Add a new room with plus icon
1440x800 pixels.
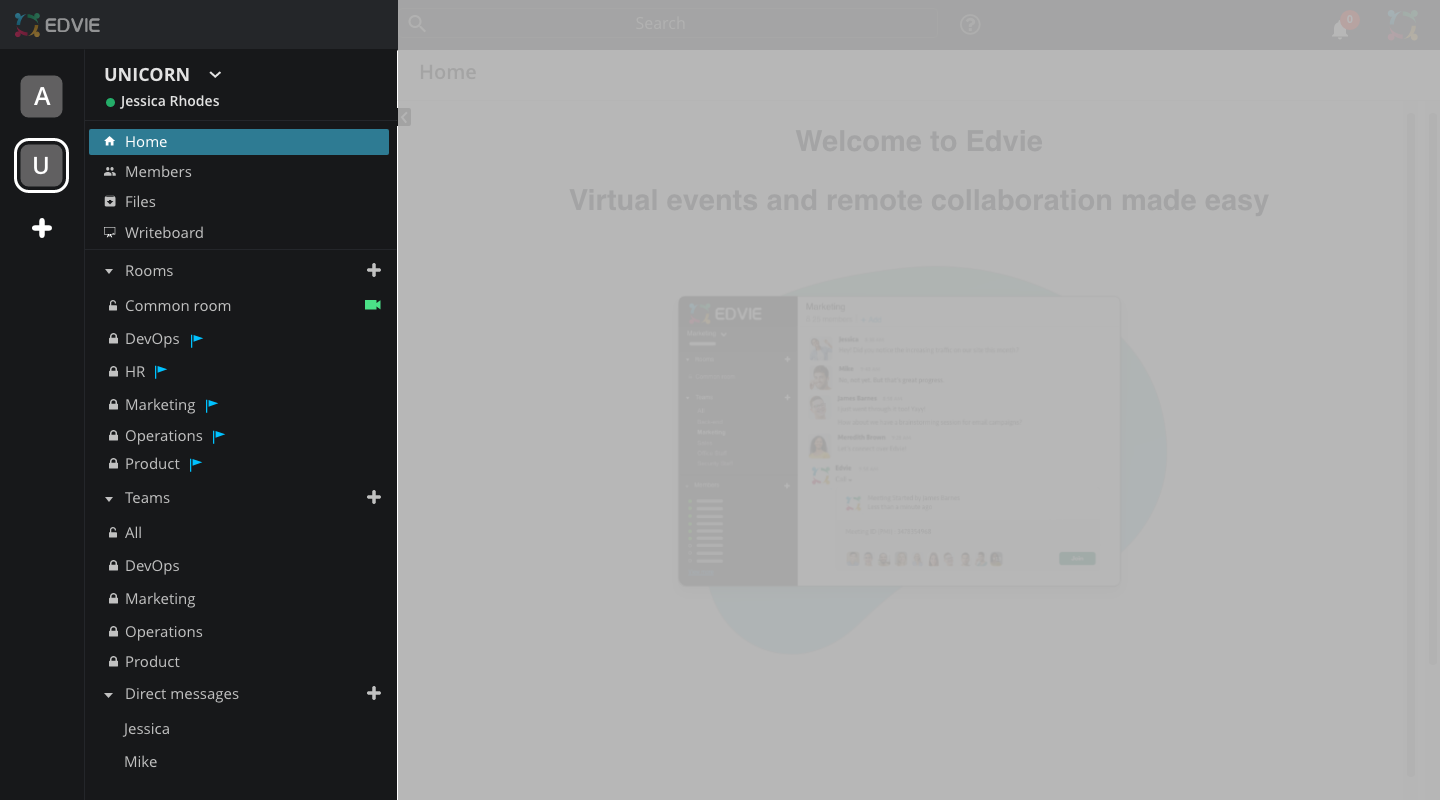coord(374,270)
